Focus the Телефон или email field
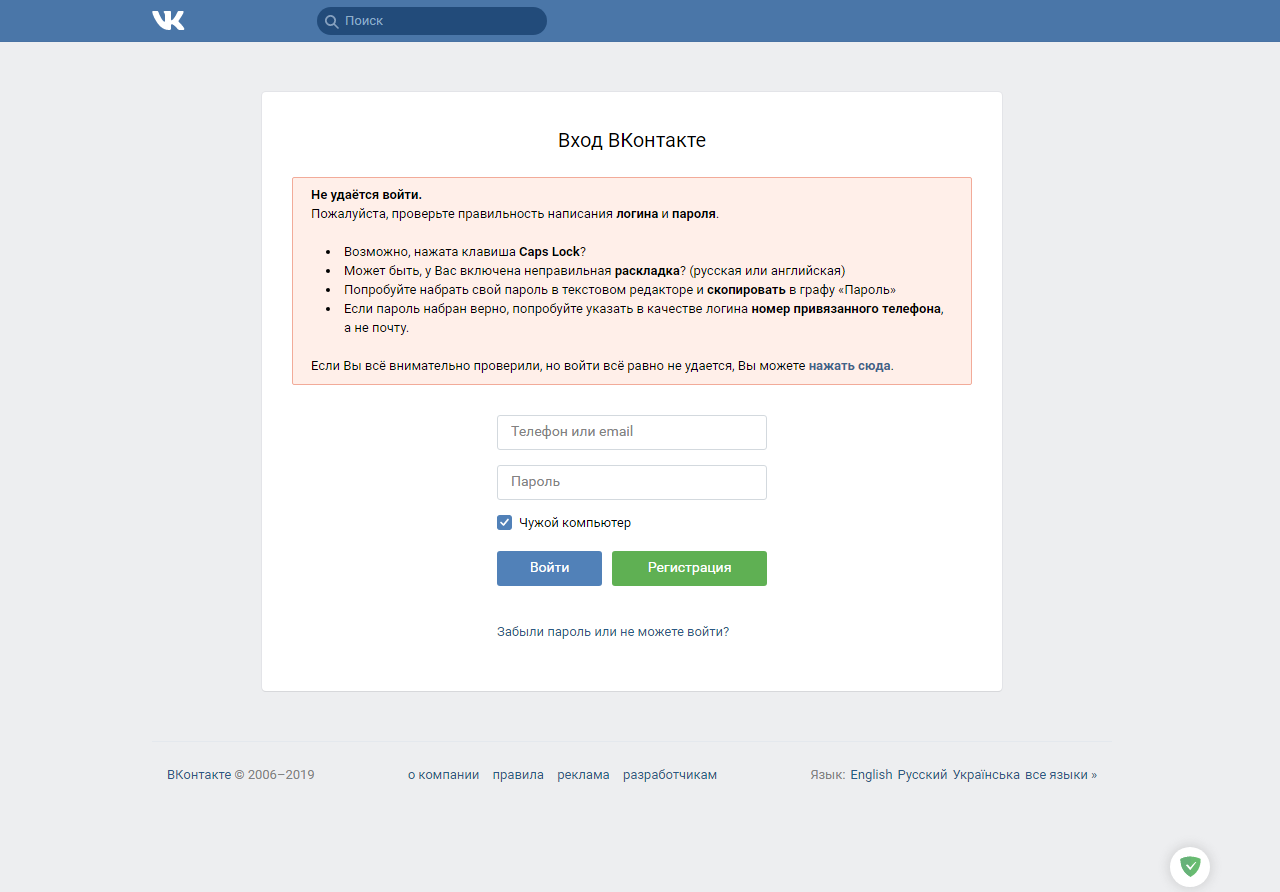Image resolution: width=1280 pixels, height=892 pixels. click(x=632, y=432)
